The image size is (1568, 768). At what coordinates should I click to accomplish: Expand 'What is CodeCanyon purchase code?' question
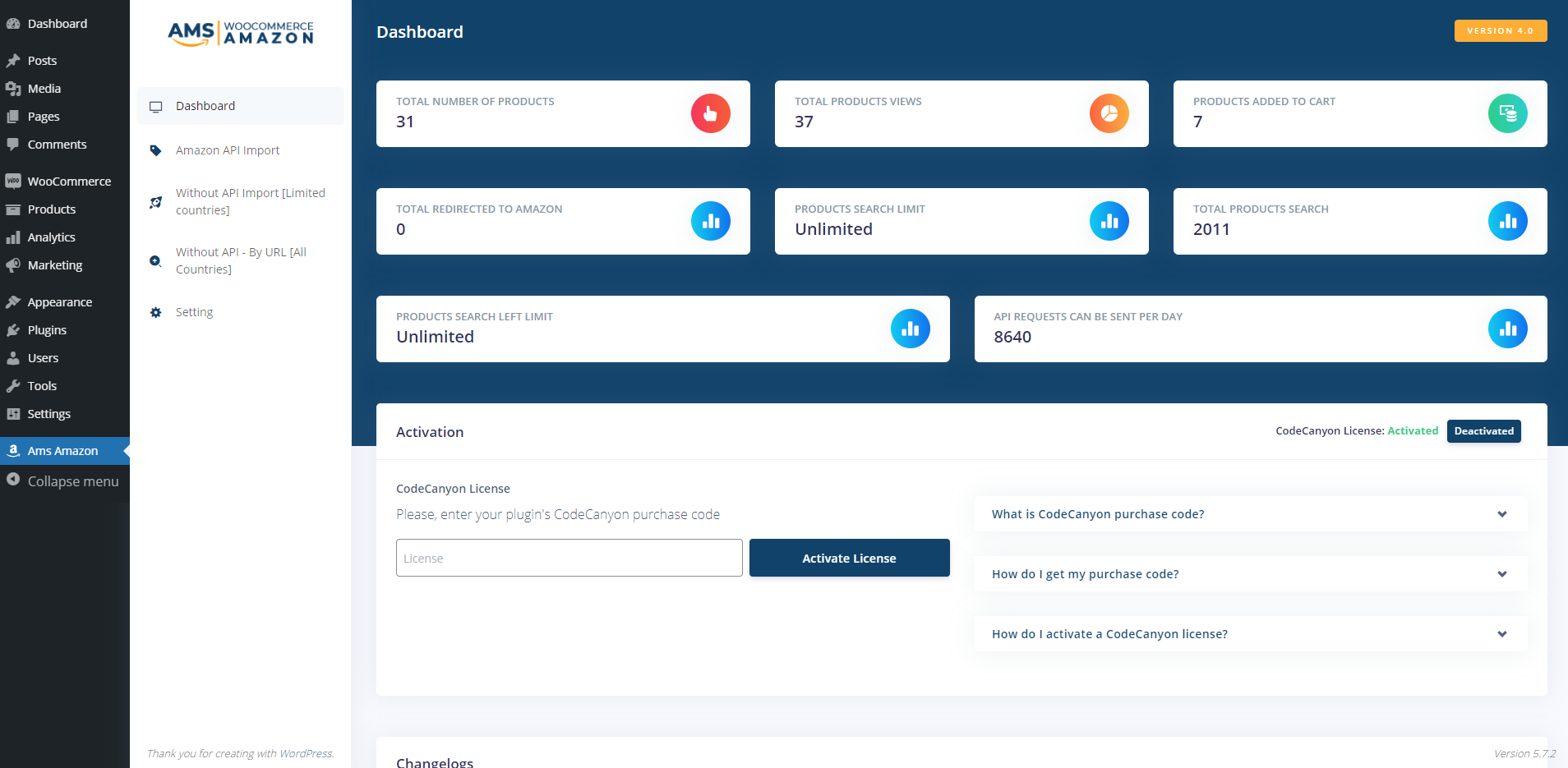(1251, 514)
